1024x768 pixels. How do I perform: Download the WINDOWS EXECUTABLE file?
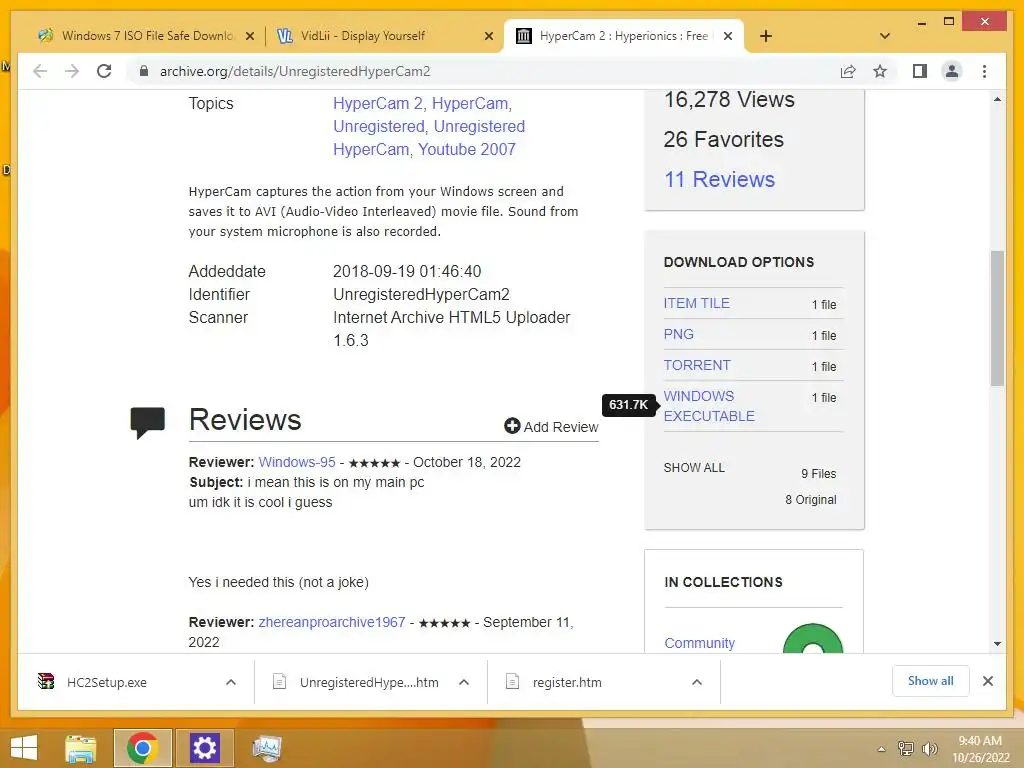(x=709, y=406)
